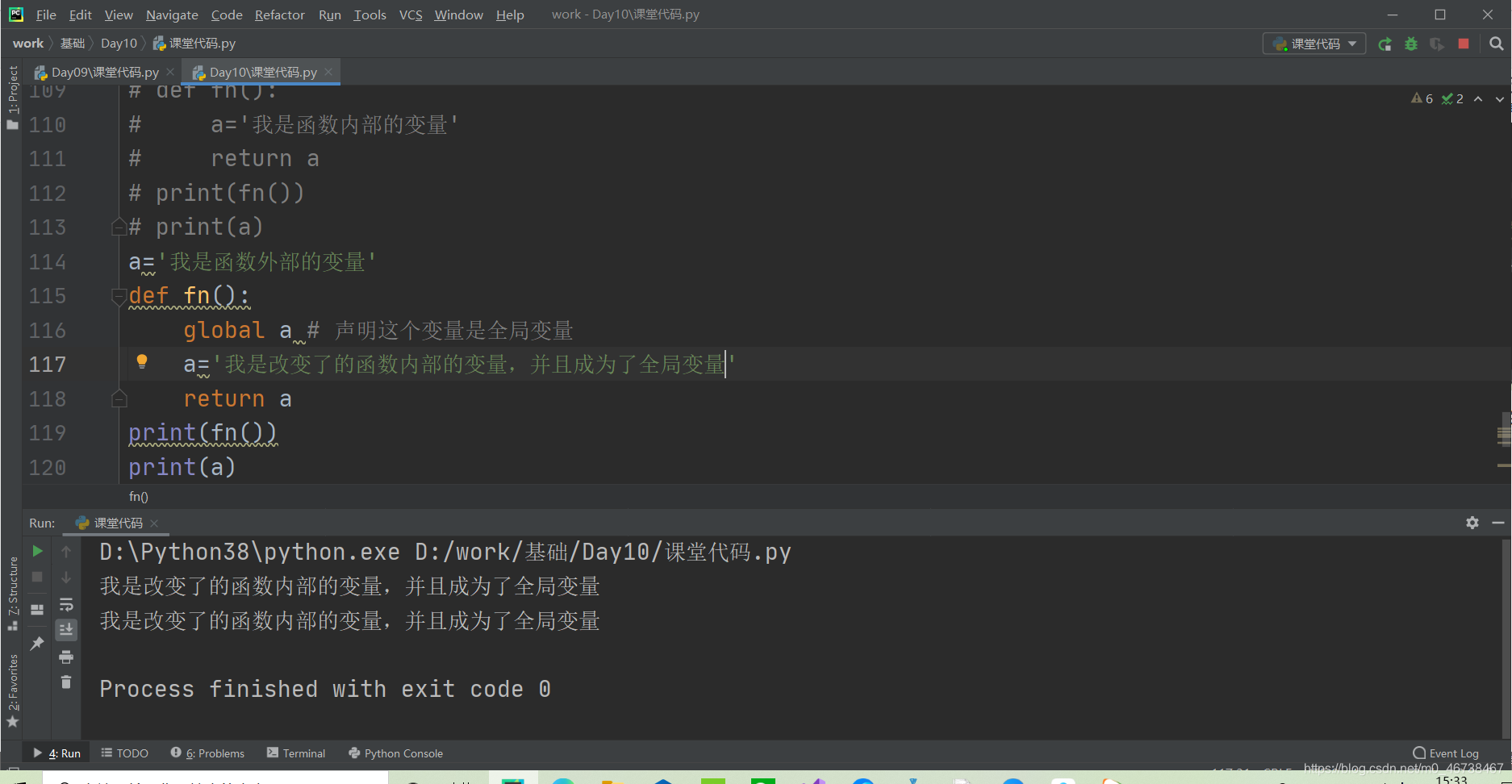Click the fold marker at line 113

[x=119, y=227]
